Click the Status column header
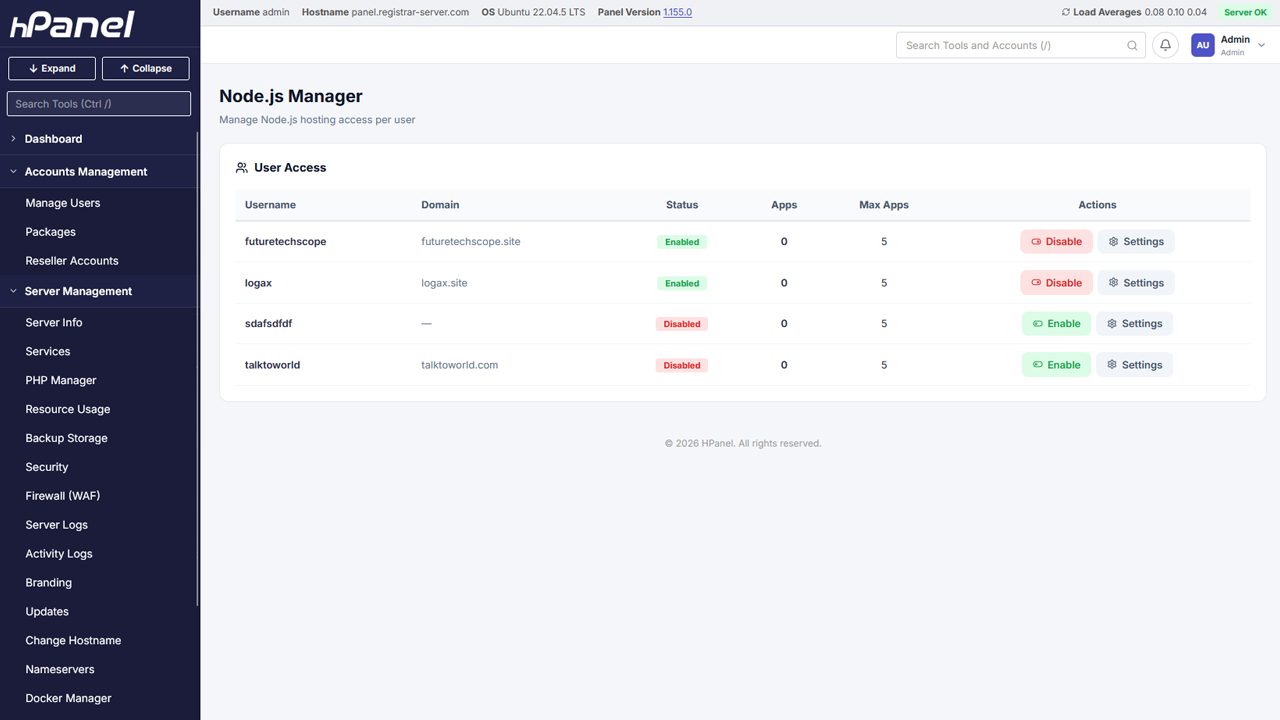The width and height of the screenshot is (1280, 720). point(682,205)
